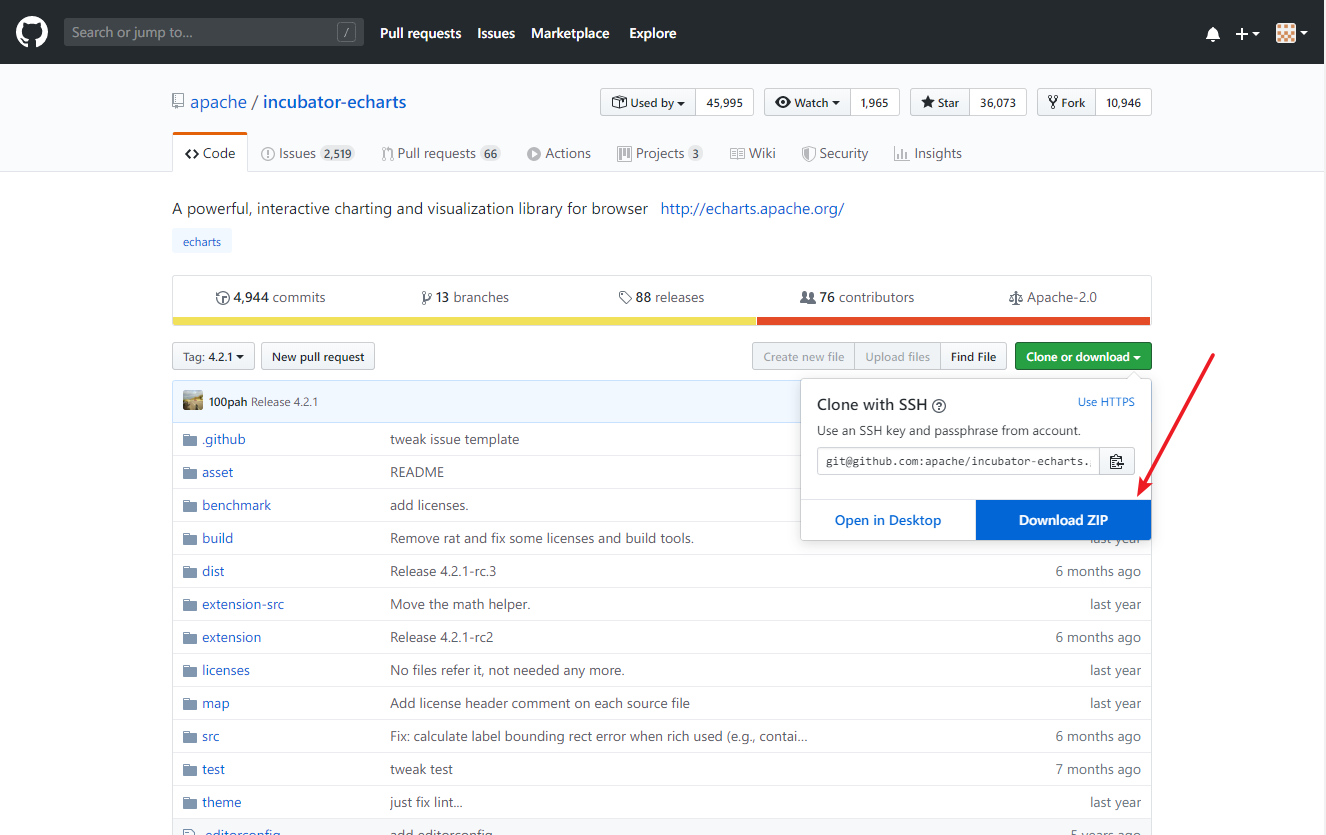
Task: Click the asset folder icon
Action: point(190,472)
